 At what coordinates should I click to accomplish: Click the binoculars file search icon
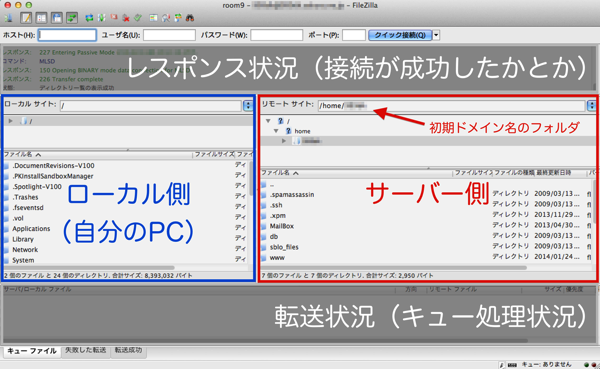tap(190, 18)
